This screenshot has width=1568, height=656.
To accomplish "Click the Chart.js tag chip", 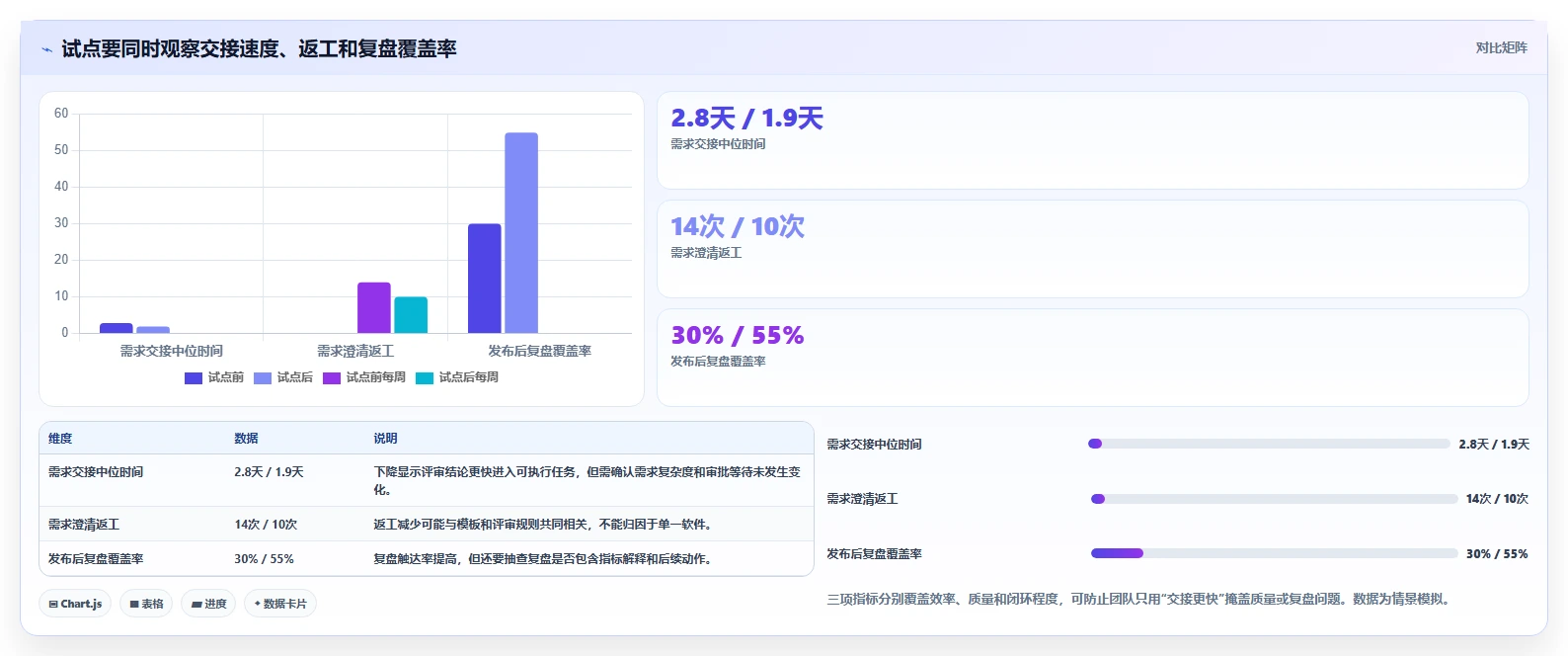I will point(75,604).
